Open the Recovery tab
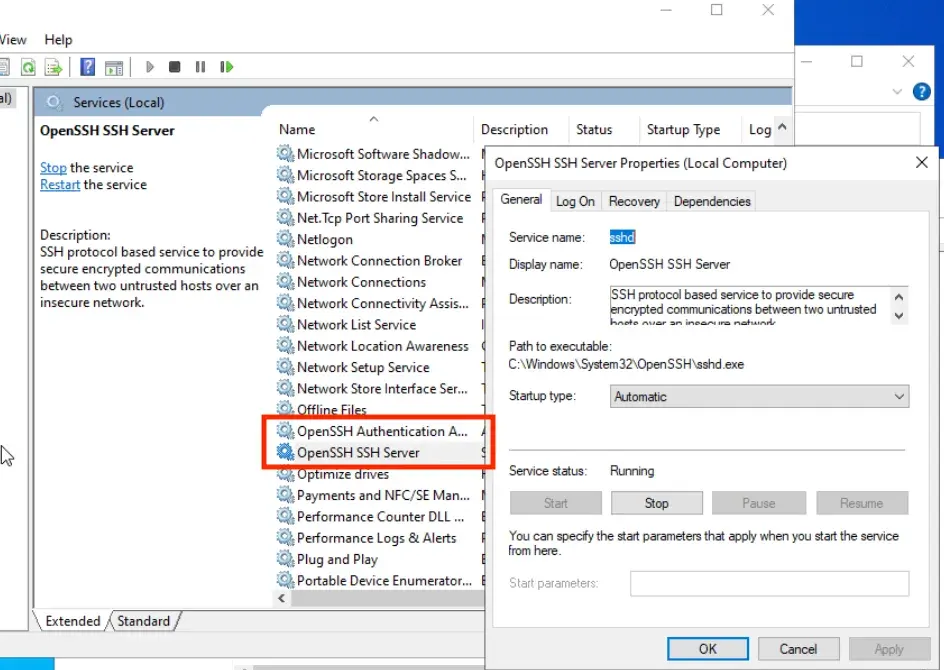The width and height of the screenshot is (944, 670). pyautogui.click(x=634, y=202)
